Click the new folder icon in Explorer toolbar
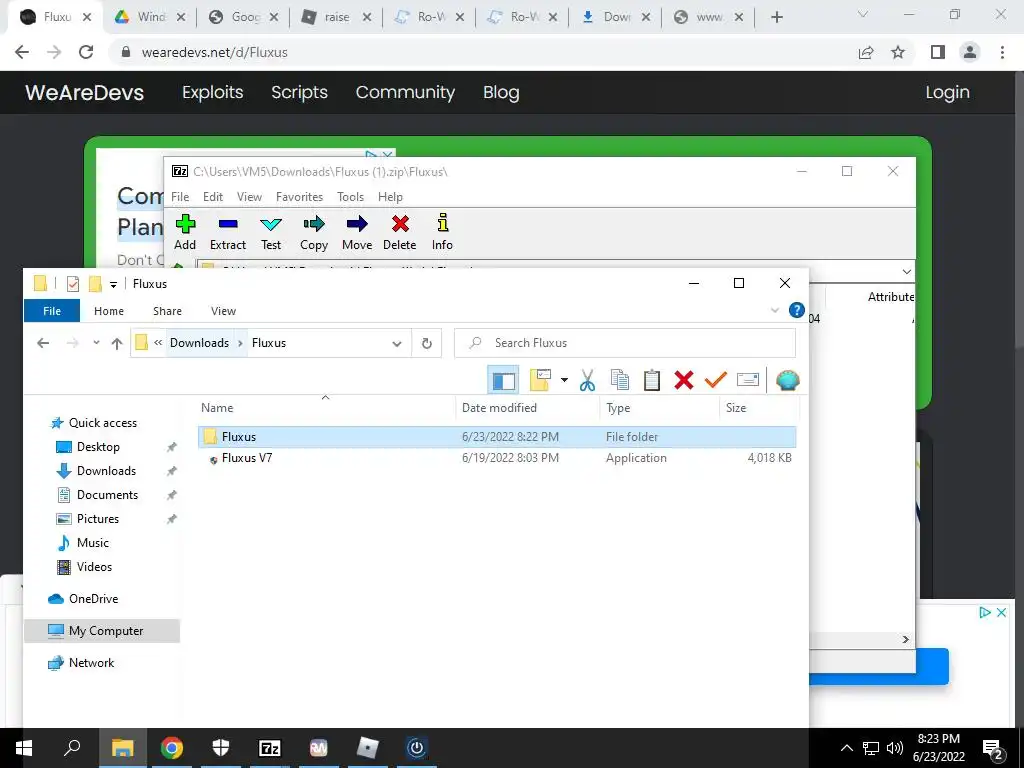The height and width of the screenshot is (768, 1024). click(540, 380)
